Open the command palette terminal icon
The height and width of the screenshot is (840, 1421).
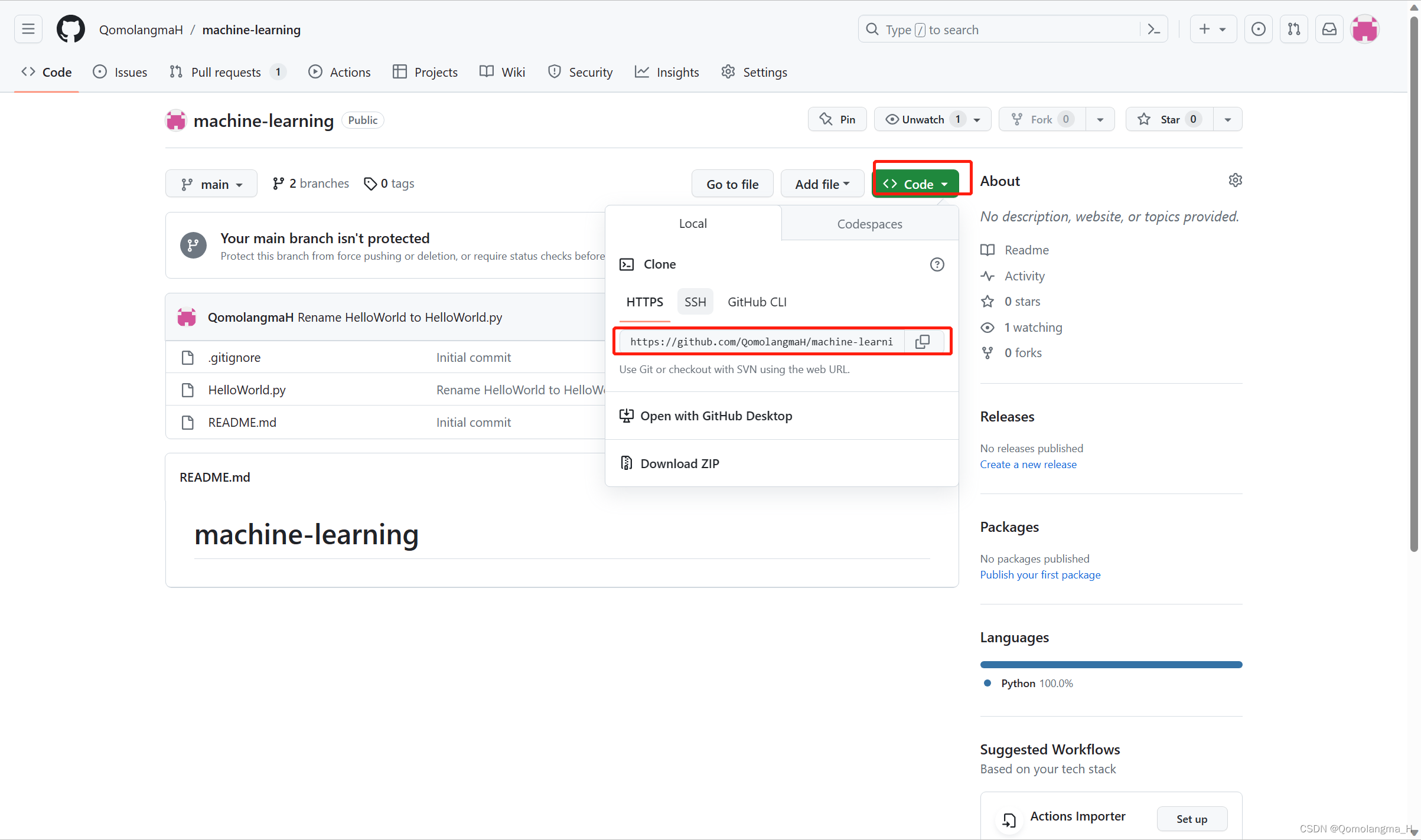pyautogui.click(x=1153, y=29)
